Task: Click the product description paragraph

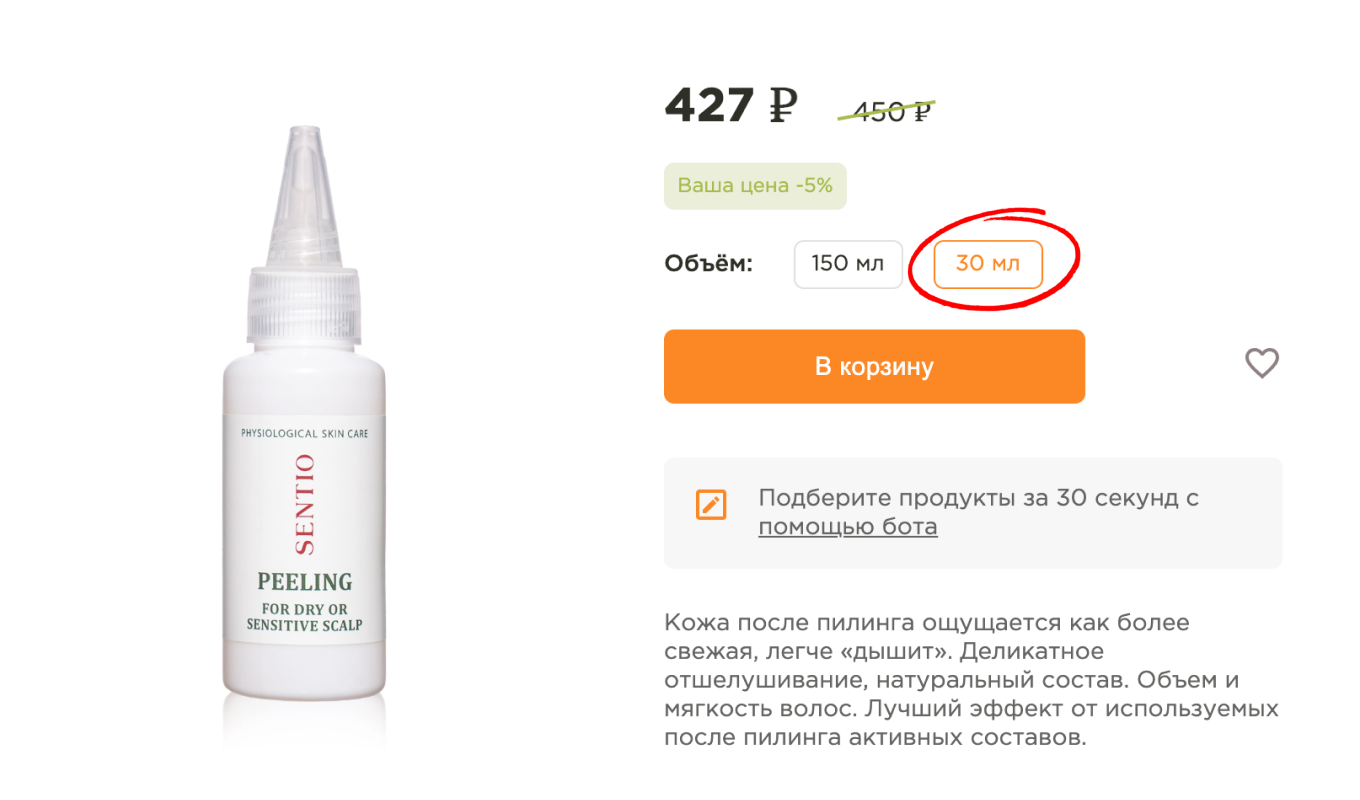Action: click(x=971, y=680)
